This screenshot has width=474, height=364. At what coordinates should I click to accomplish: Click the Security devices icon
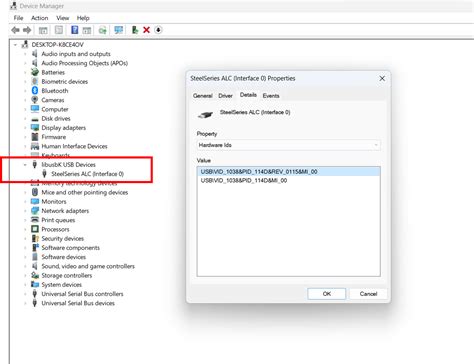[35, 238]
